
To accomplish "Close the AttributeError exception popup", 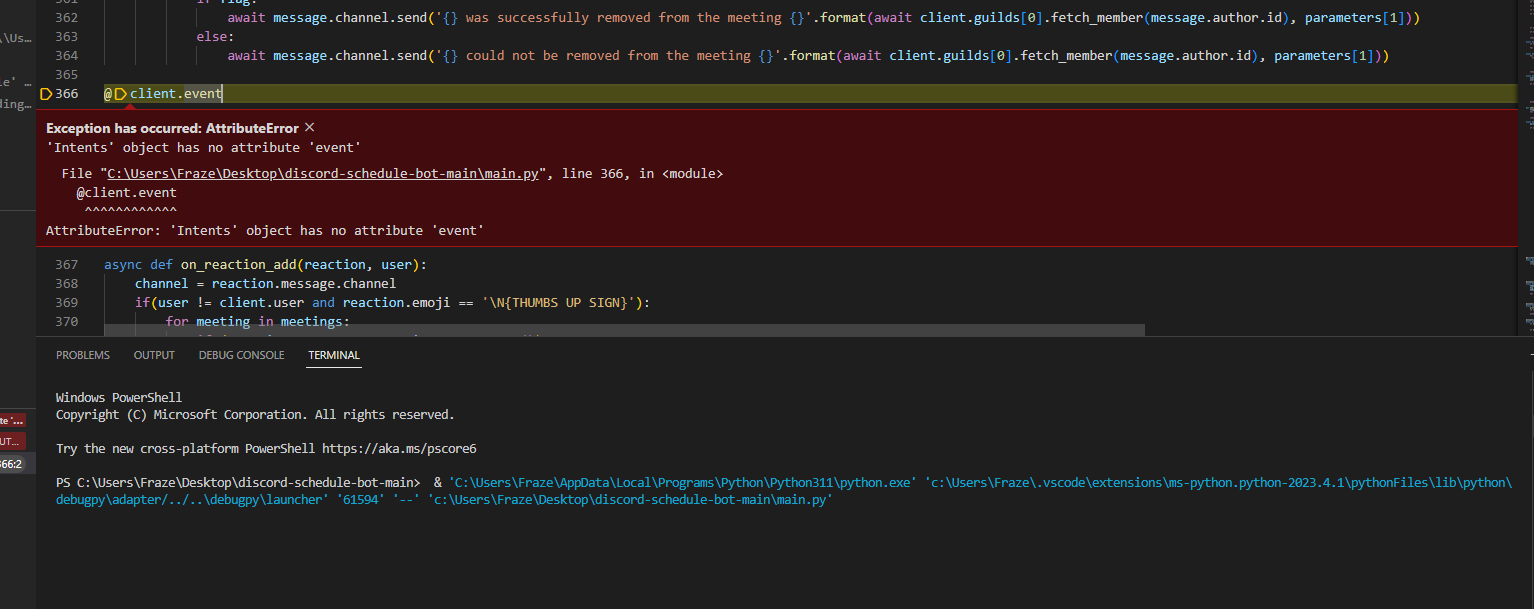I will tap(309, 128).
